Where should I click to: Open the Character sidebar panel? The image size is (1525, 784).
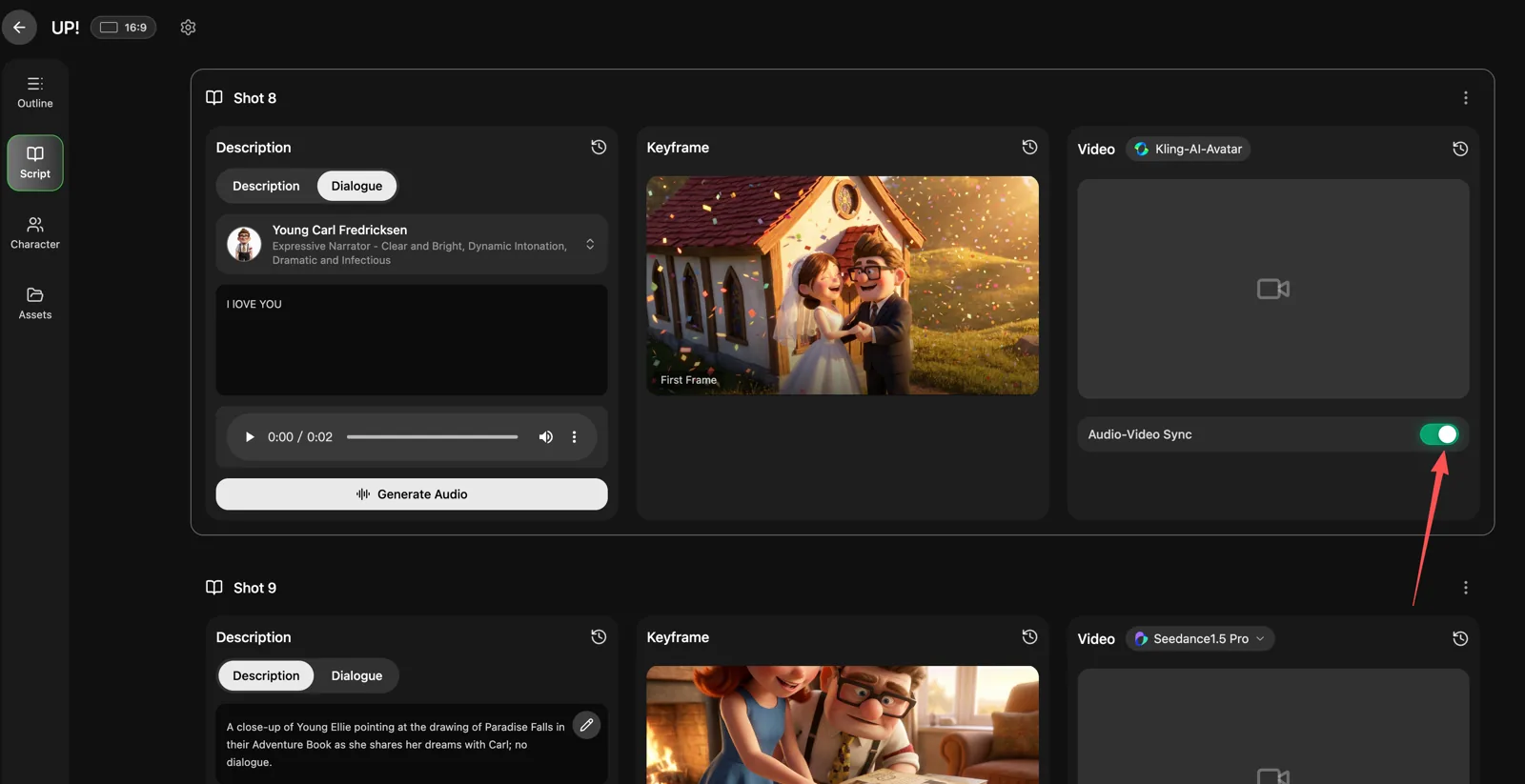[35, 232]
